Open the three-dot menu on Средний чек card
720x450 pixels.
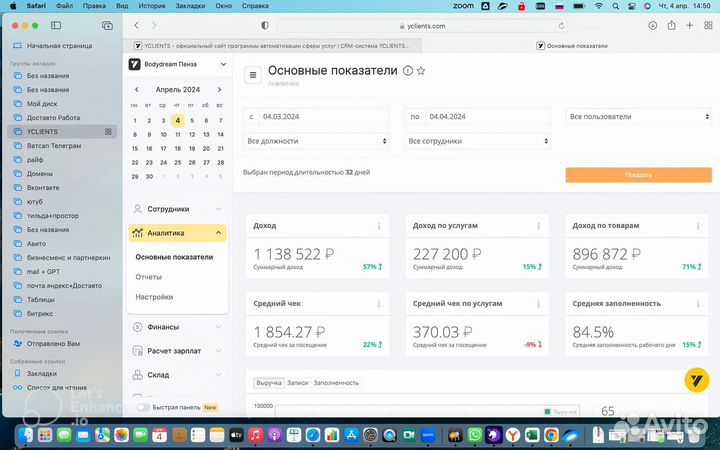click(379, 304)
